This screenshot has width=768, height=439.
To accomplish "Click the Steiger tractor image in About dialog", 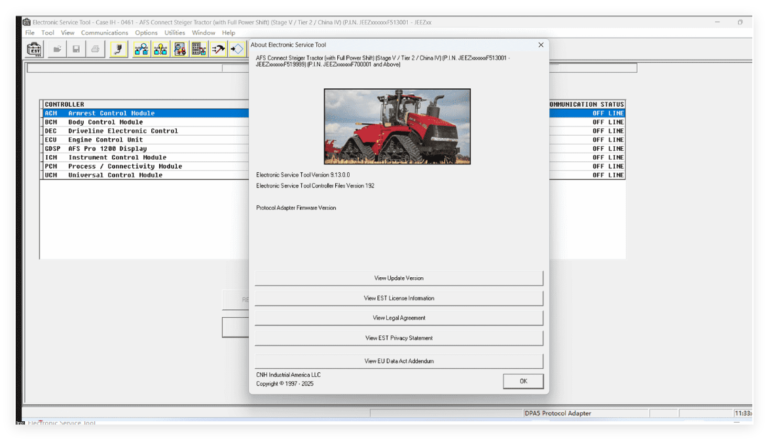I will 397,126.
